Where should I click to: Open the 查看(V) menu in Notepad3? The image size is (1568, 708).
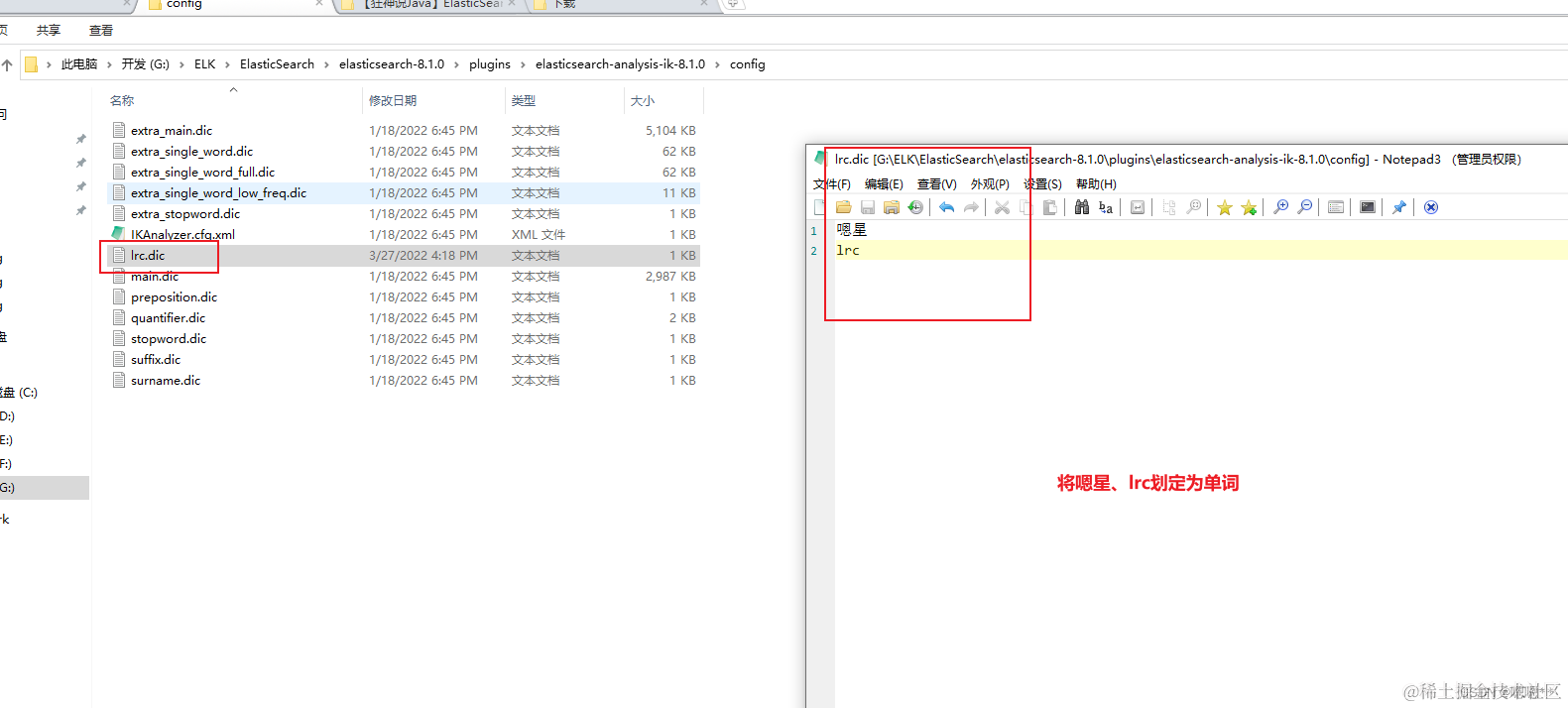937,184
